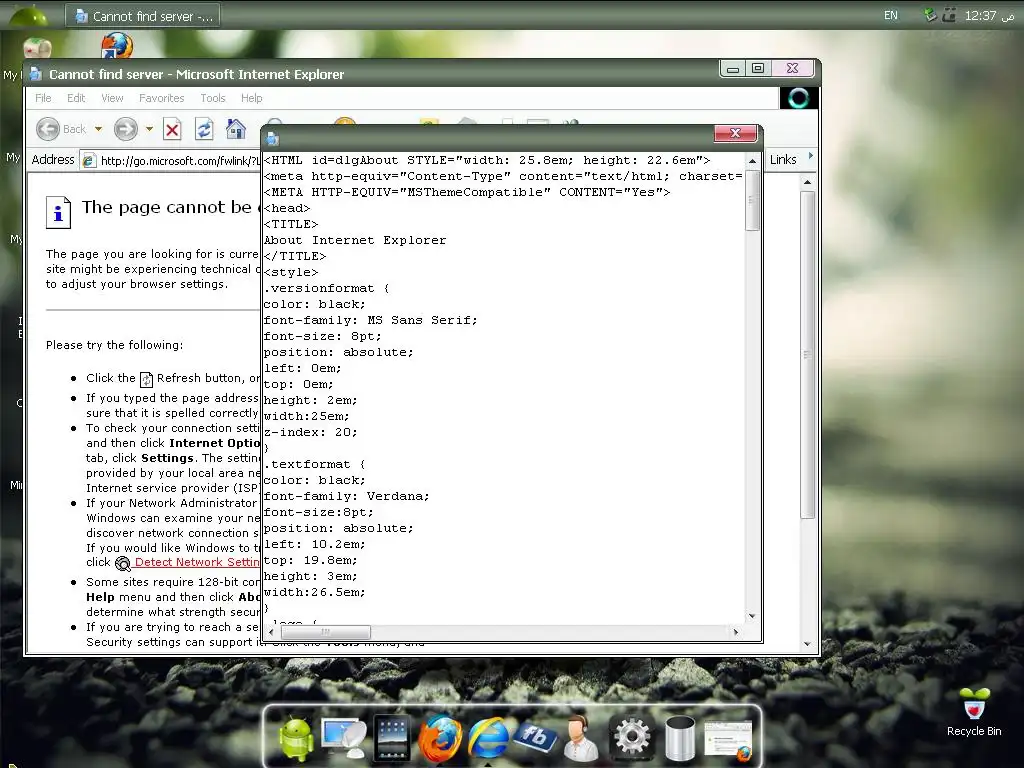
Task: Click the green apple start orb
Action: coord(29,16)
